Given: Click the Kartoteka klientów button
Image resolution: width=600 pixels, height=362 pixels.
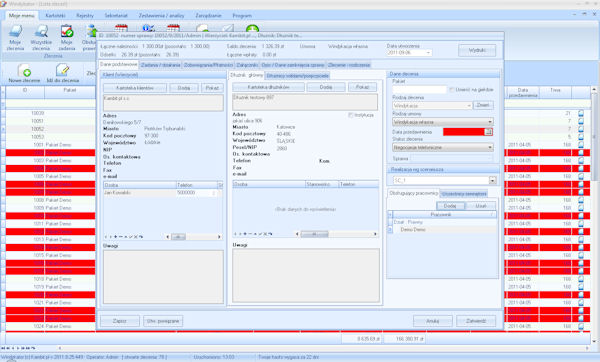Looking at the screenshot, I should coord(135,88).
